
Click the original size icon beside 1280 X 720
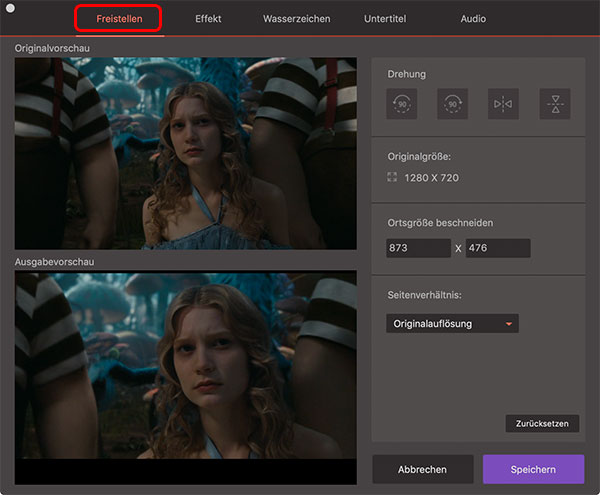392,177
